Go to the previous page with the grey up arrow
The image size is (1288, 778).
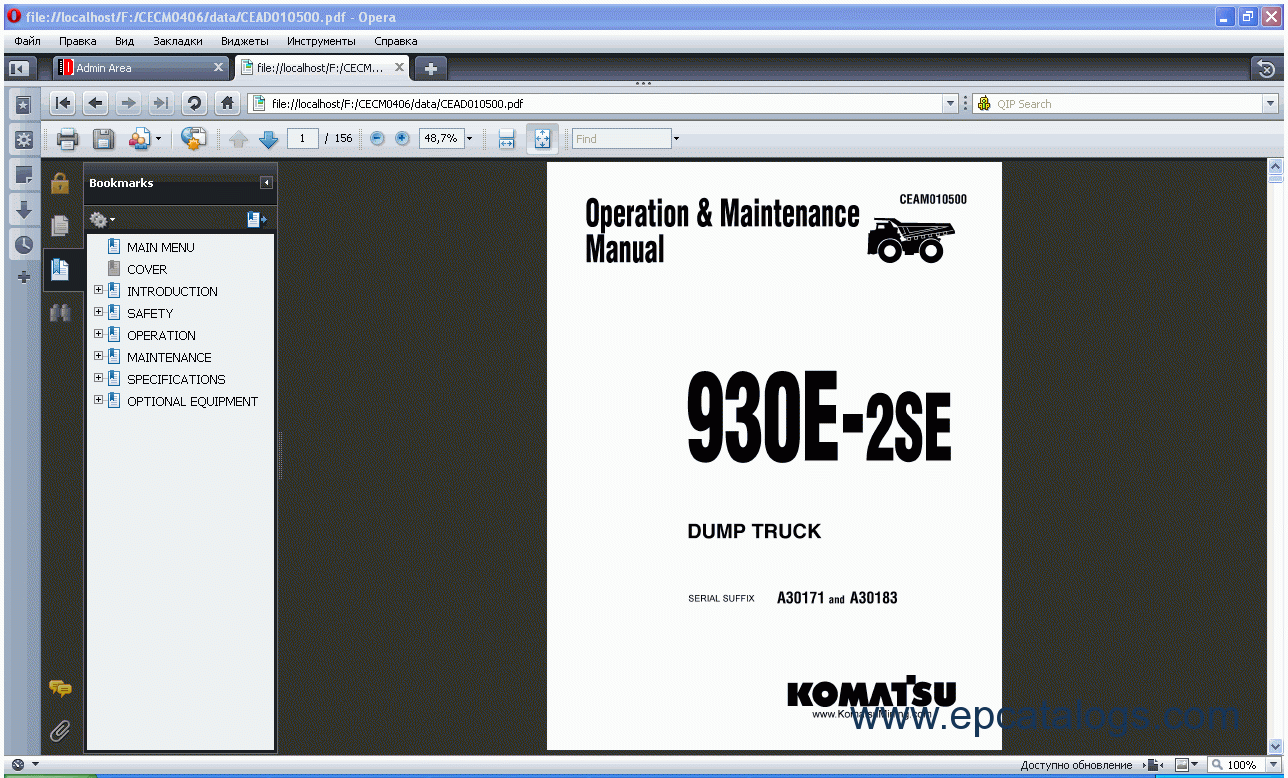pyautogui.click(x=238, y=139)
